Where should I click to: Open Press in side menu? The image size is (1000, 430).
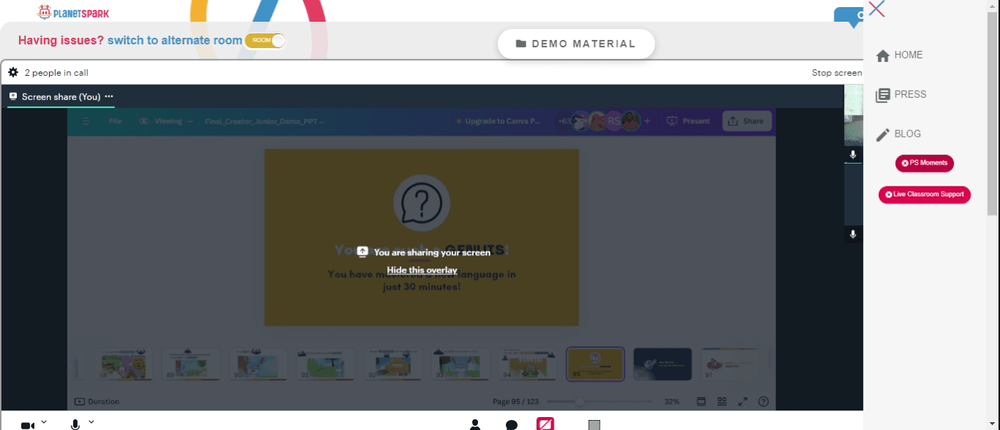[901, 95]
